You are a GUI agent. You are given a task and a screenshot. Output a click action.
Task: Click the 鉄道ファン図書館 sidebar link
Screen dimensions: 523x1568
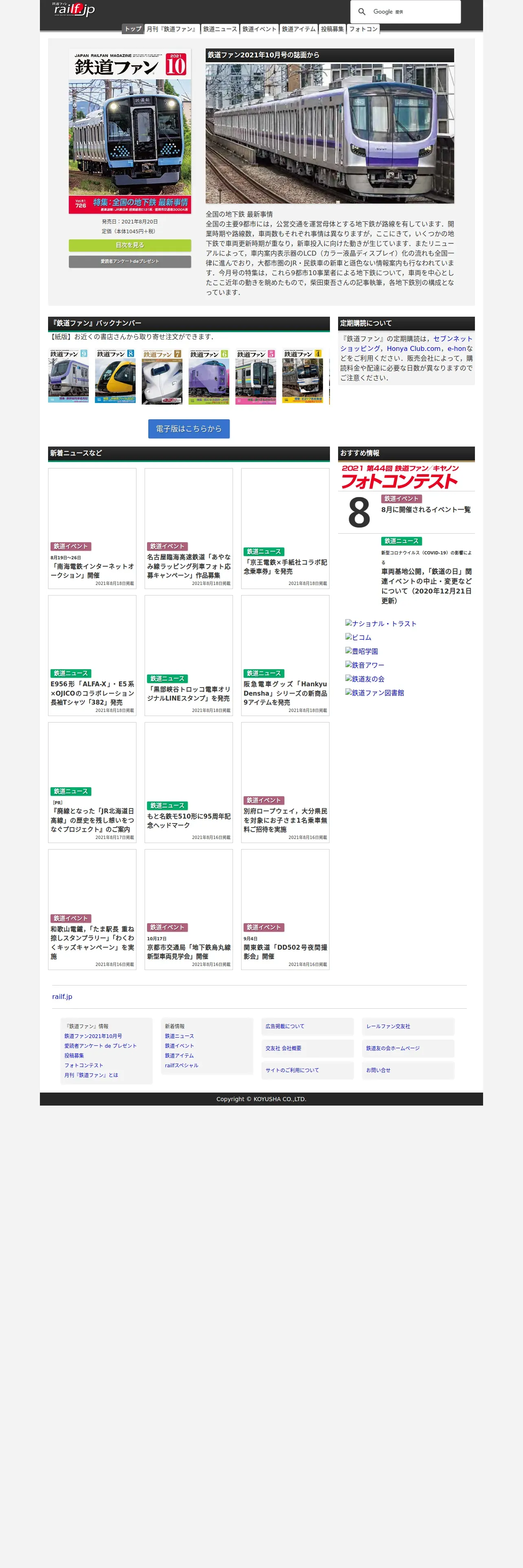[x=374, y=693]
